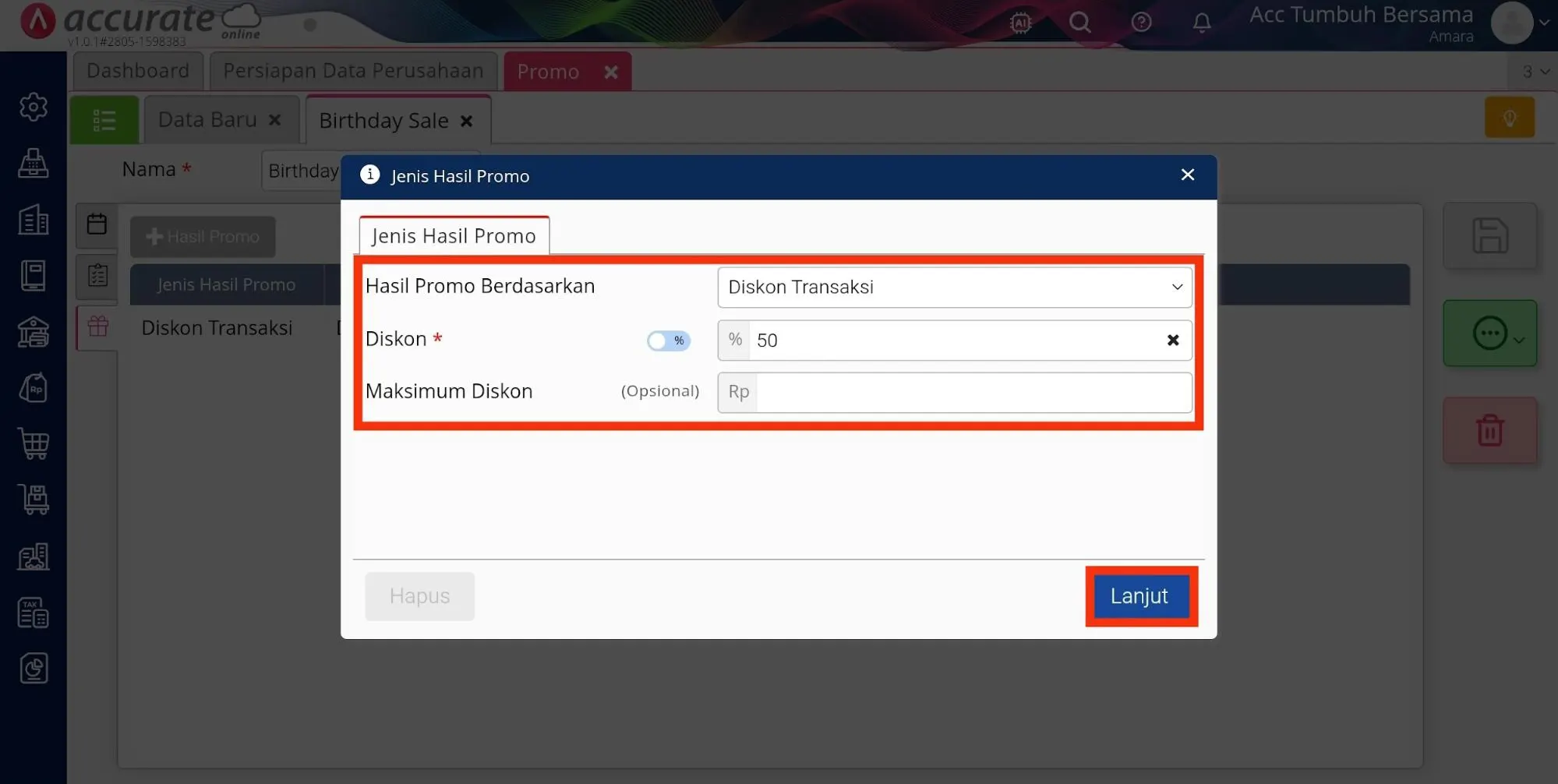Switch to the Data Baru tab
Image resolution: width=1558 pixels, height=784 pixels.
tap(207, 119)
